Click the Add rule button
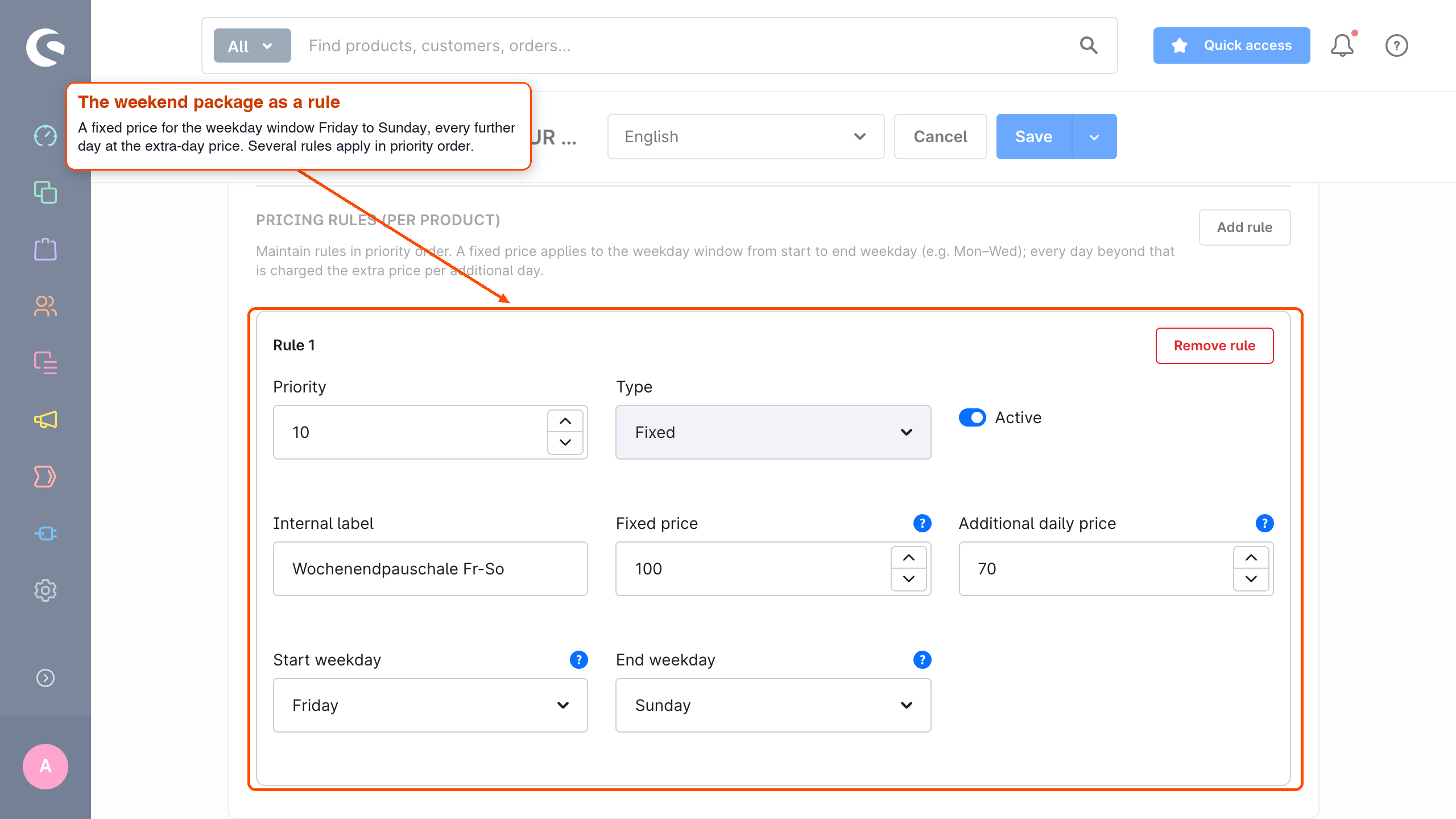Image resolution: width=1456 pixels, height=819 pixels. [1244, 227]
